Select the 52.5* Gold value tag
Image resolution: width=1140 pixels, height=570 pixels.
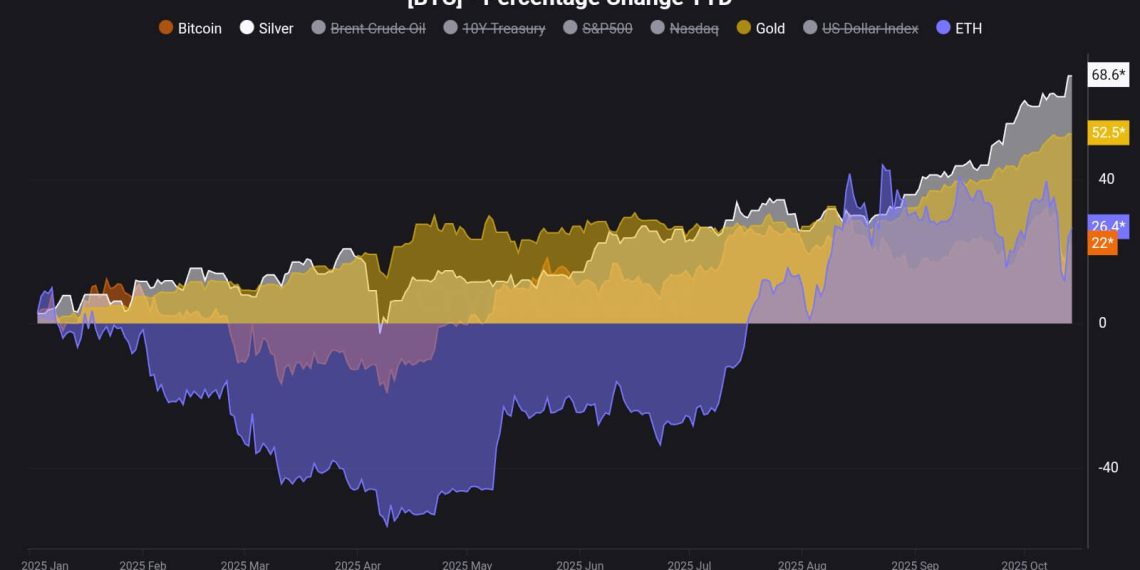click(1109, 132)
